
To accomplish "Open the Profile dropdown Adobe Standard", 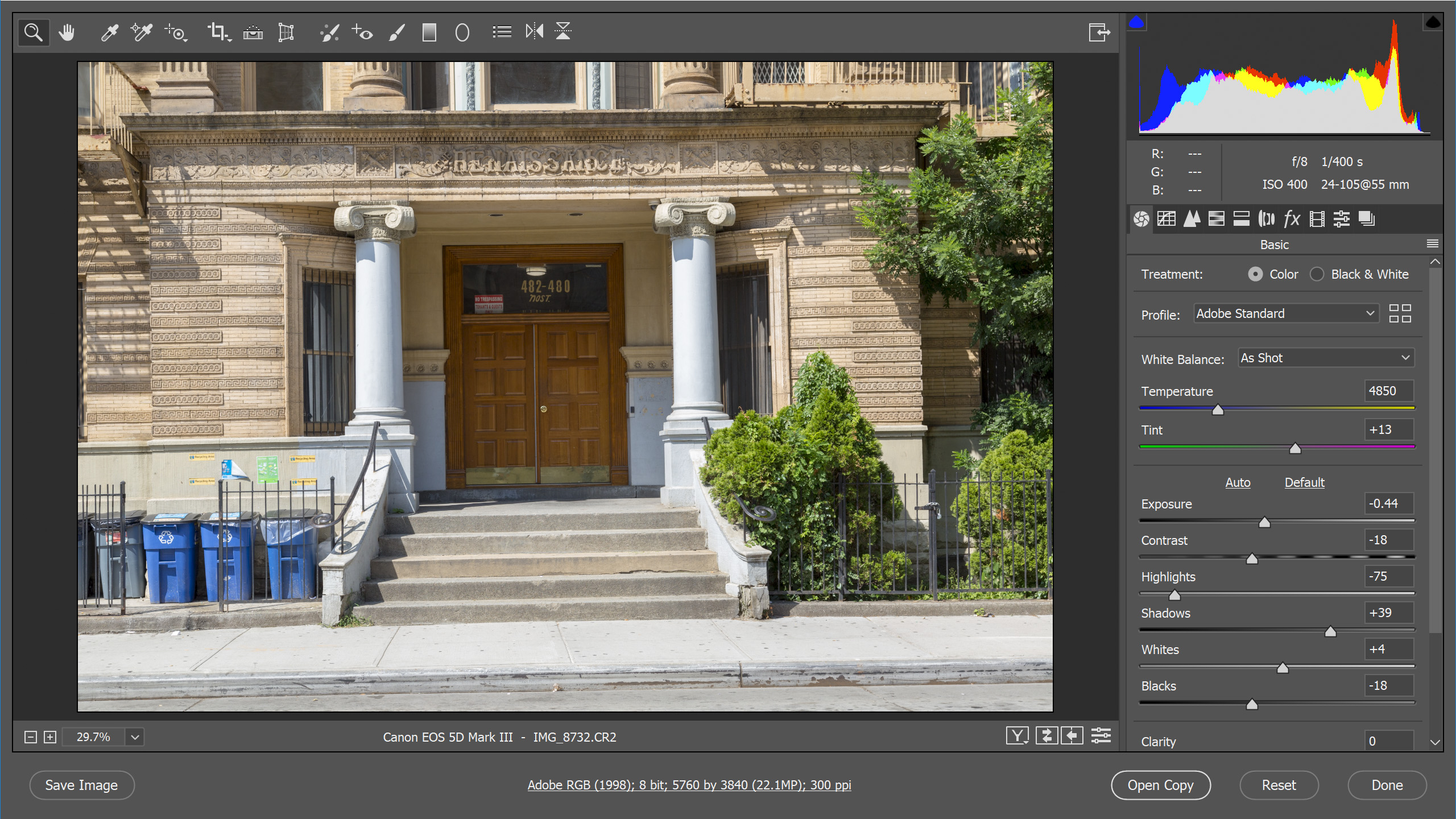I will (1286, 313).
